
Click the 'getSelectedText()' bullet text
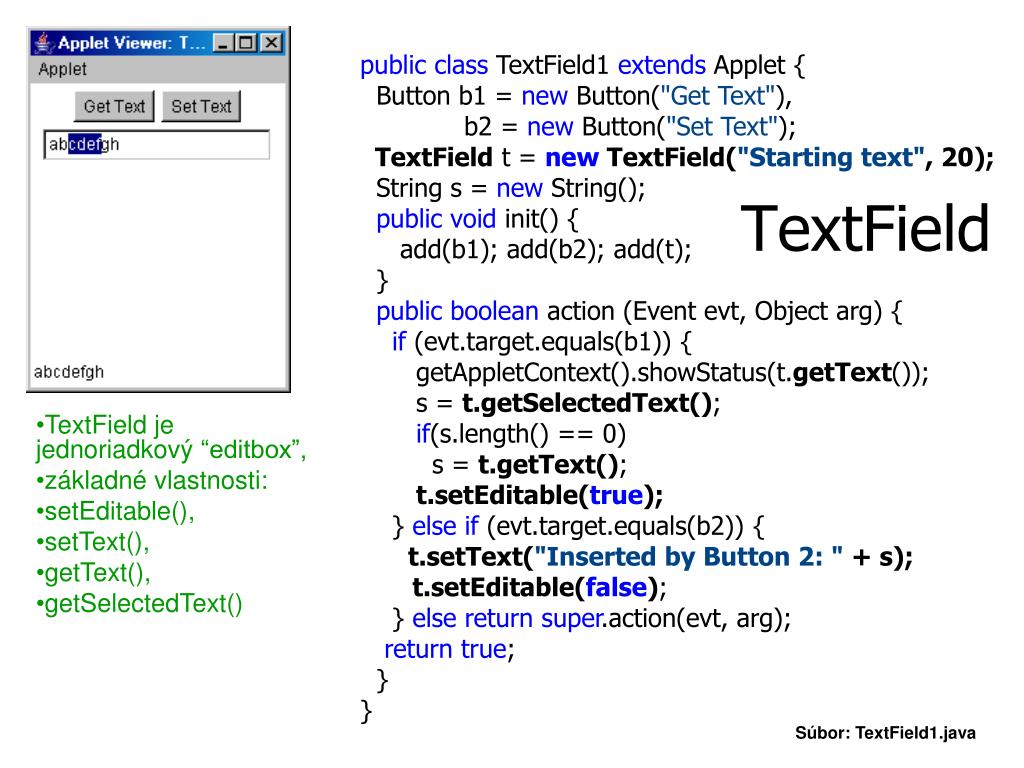[x=139, y=603]
